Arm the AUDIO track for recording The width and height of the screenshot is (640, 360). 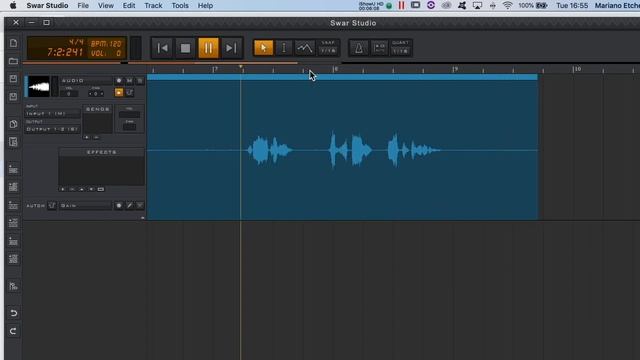(x=119, y=81)
